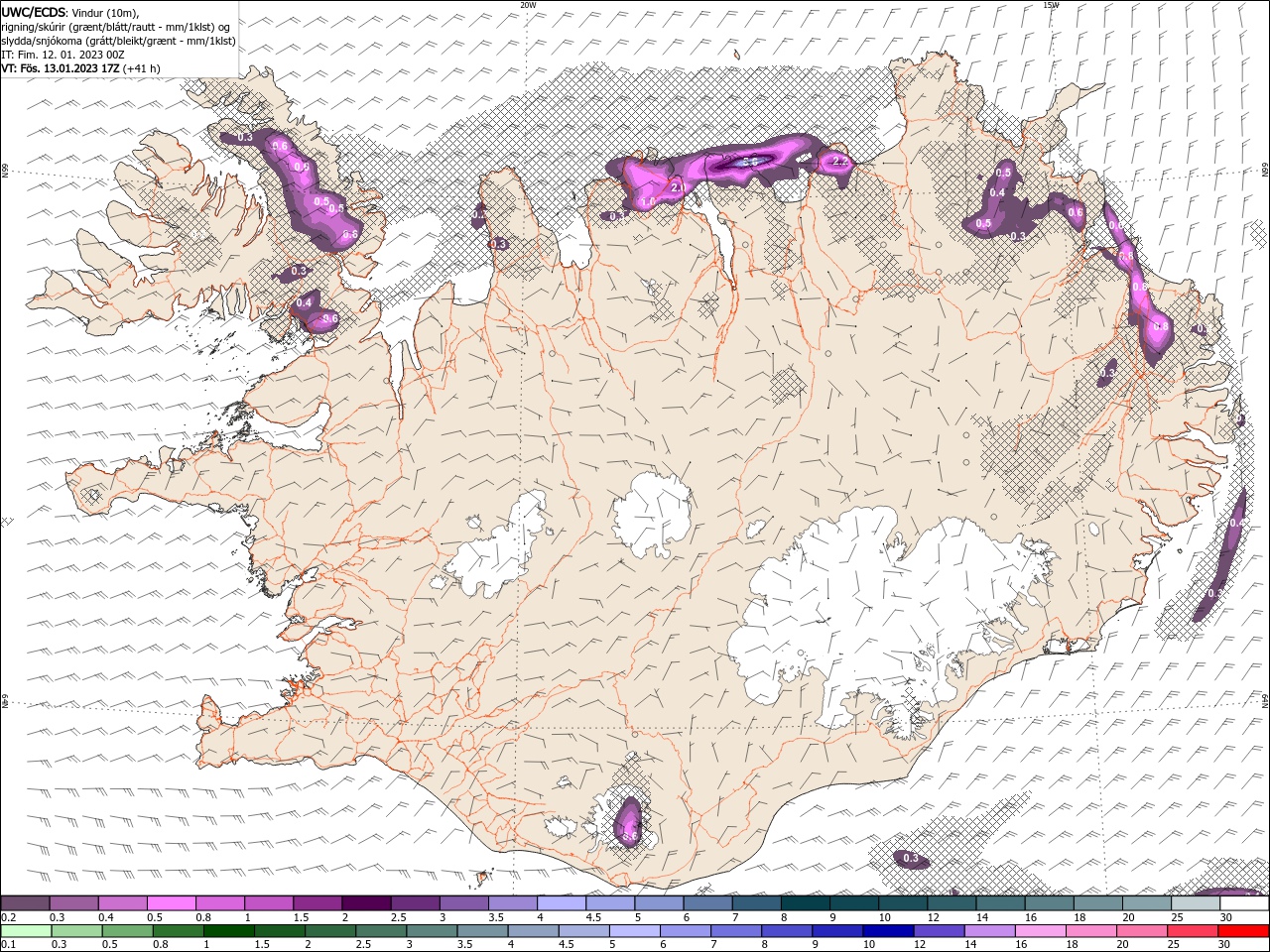Choose the 7–8 rain legend swatch
The image size is (1270, 952).
(x=736, y=931)
